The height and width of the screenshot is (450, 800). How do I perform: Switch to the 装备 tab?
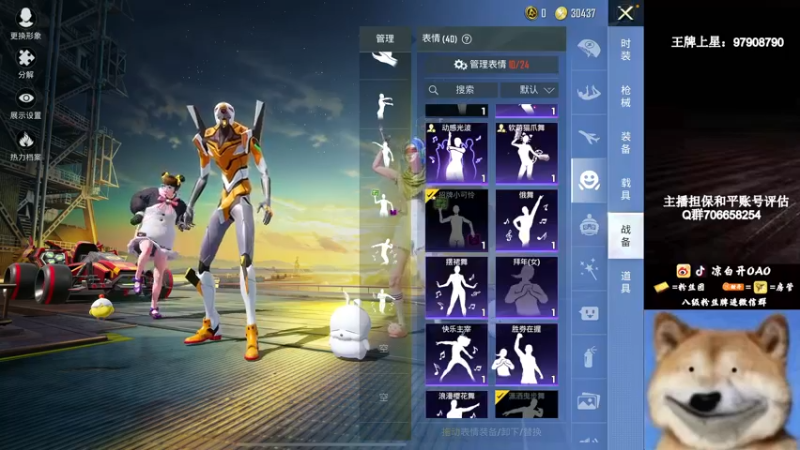[x=626, y=142]
